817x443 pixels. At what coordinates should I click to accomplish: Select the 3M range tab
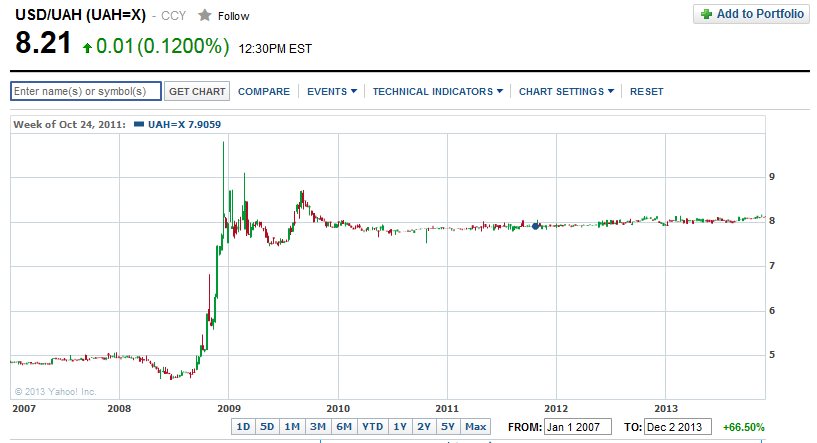tap(318, 426)
